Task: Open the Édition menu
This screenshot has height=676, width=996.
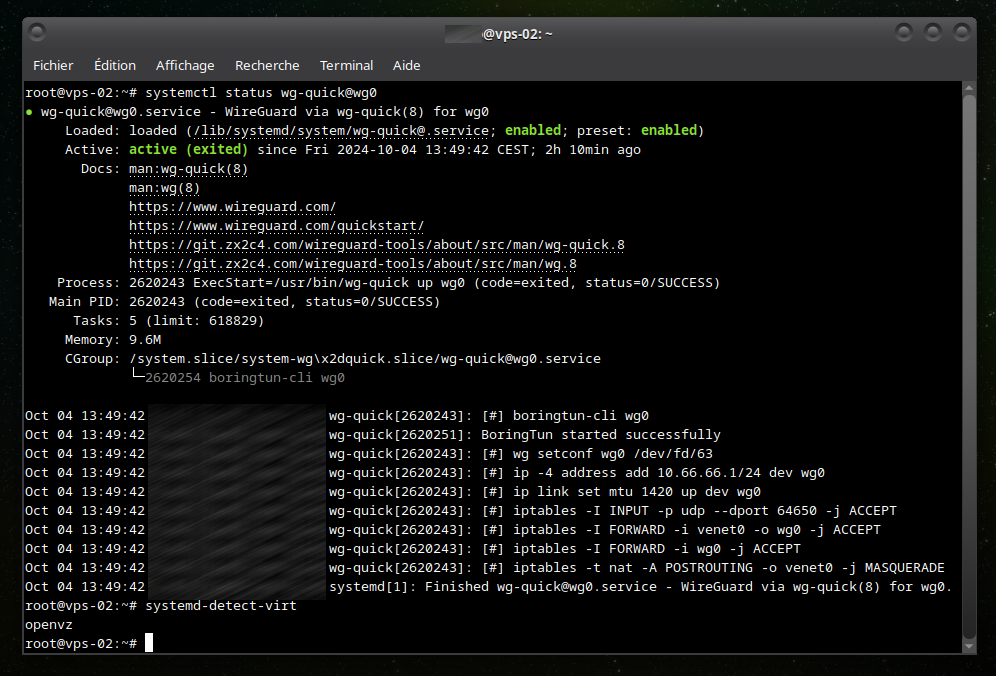Action: (115, 65)
